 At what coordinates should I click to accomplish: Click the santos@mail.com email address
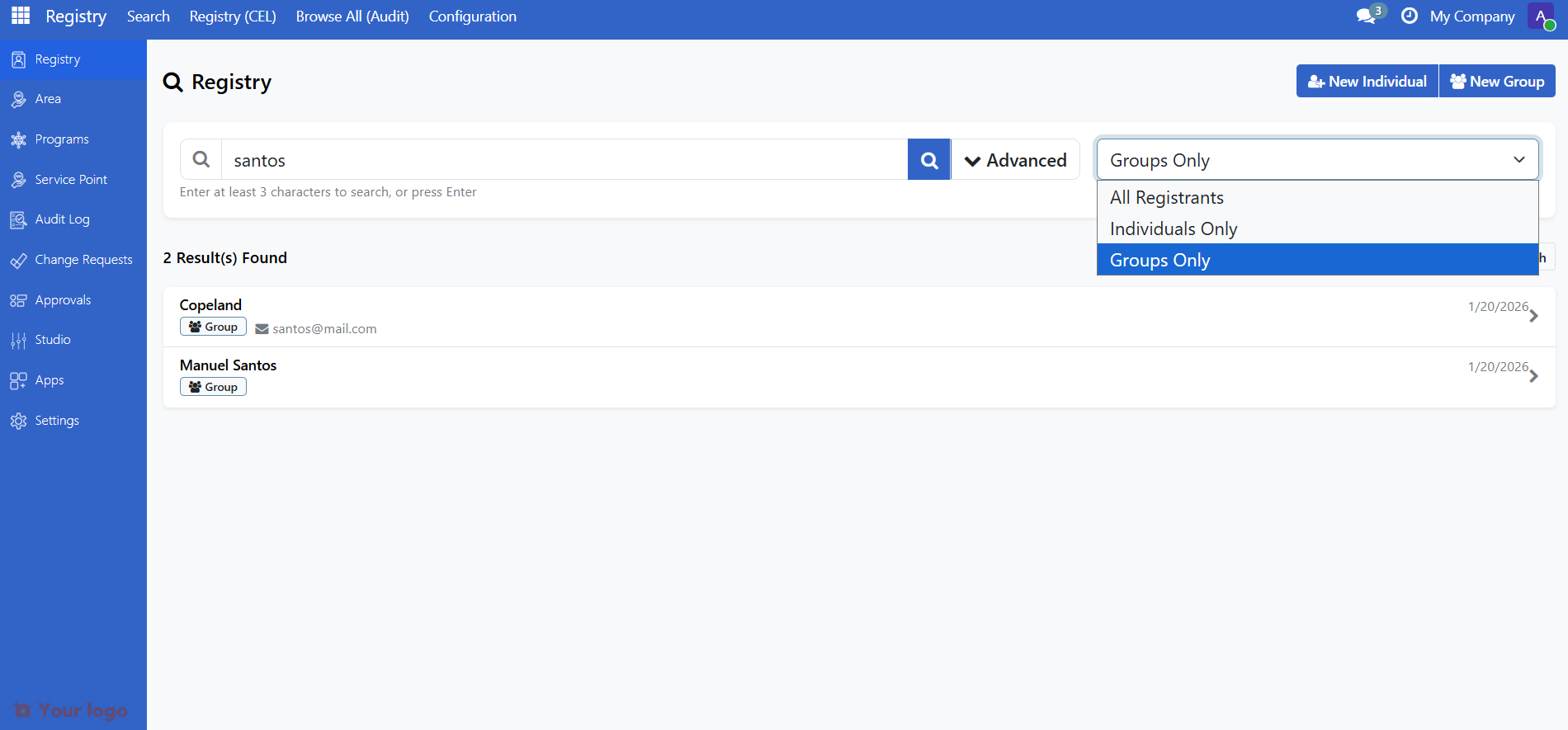tap(324, 329)
